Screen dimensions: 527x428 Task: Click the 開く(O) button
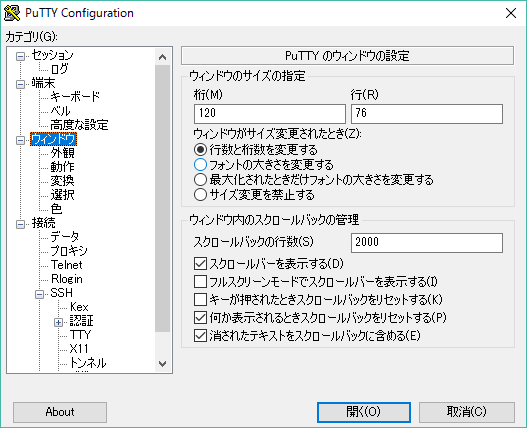[x=364, y=412]
